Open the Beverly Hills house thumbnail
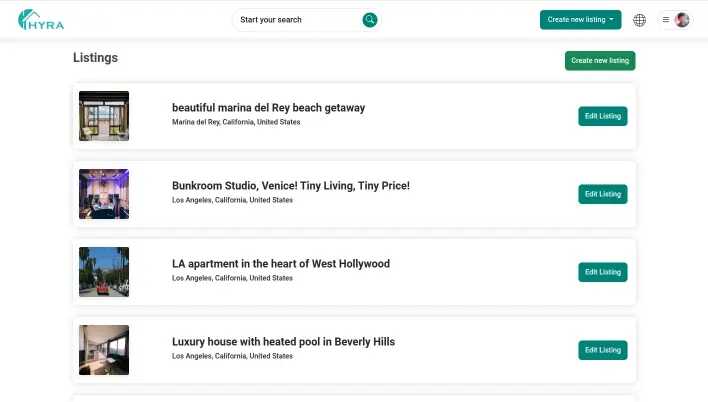Screen dimensions: 708x402 tap(104, 350)
